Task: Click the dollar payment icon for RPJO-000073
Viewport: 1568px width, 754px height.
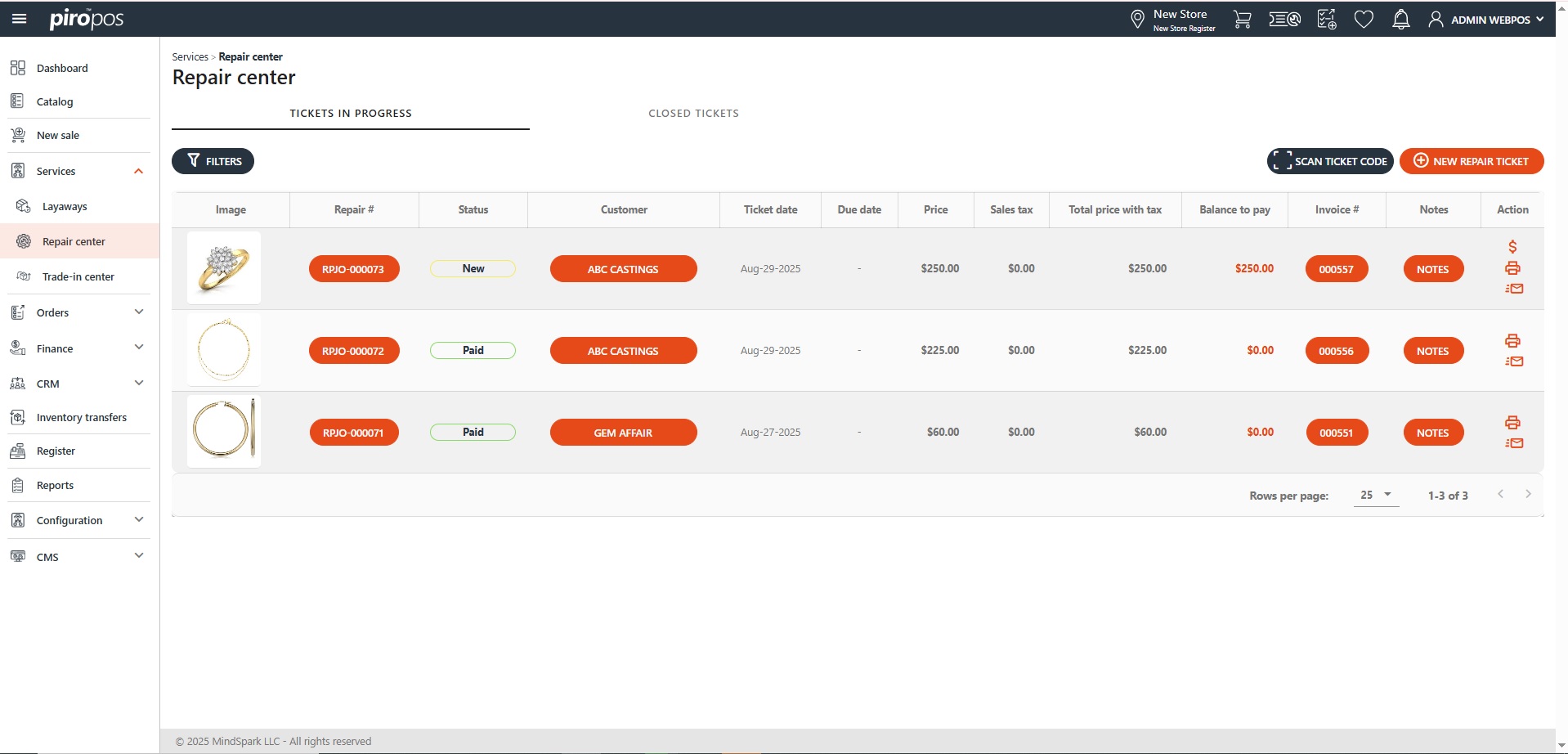Action: [x=1512, y=246]
